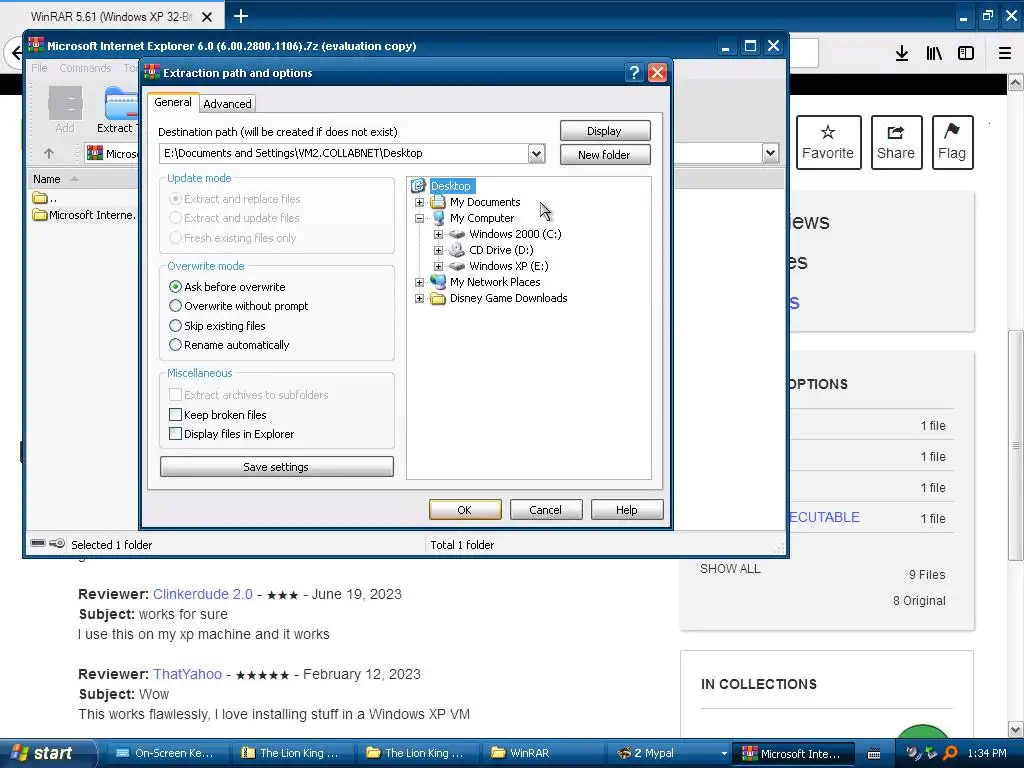The image size is (1024, 768).
Task: Click the dialog Cancel button
Action: click(x=545, y=510)
